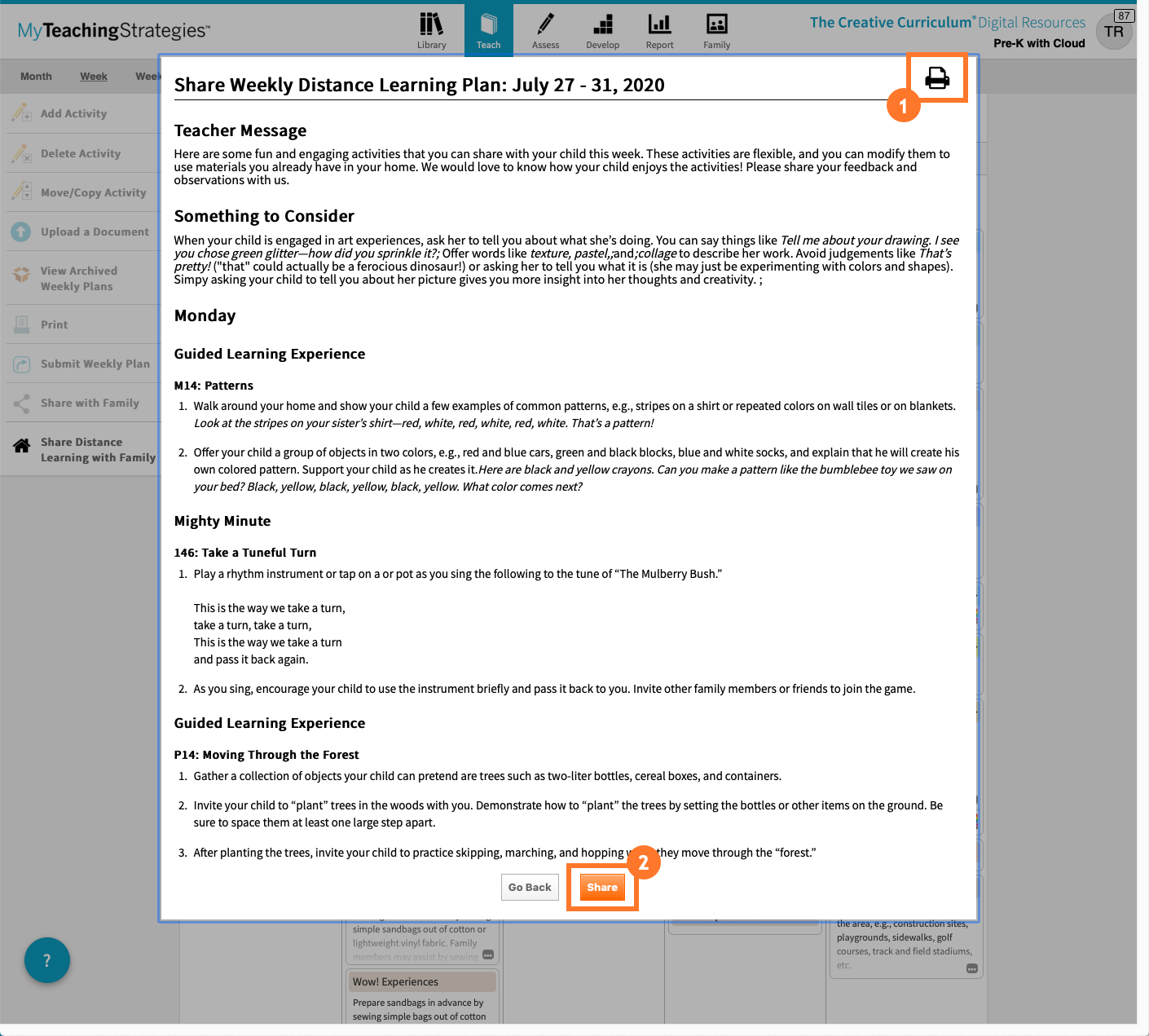This screenshot has width=1149, height=1036.
Task: Open the Family section icon
Action: coord(717,24)
